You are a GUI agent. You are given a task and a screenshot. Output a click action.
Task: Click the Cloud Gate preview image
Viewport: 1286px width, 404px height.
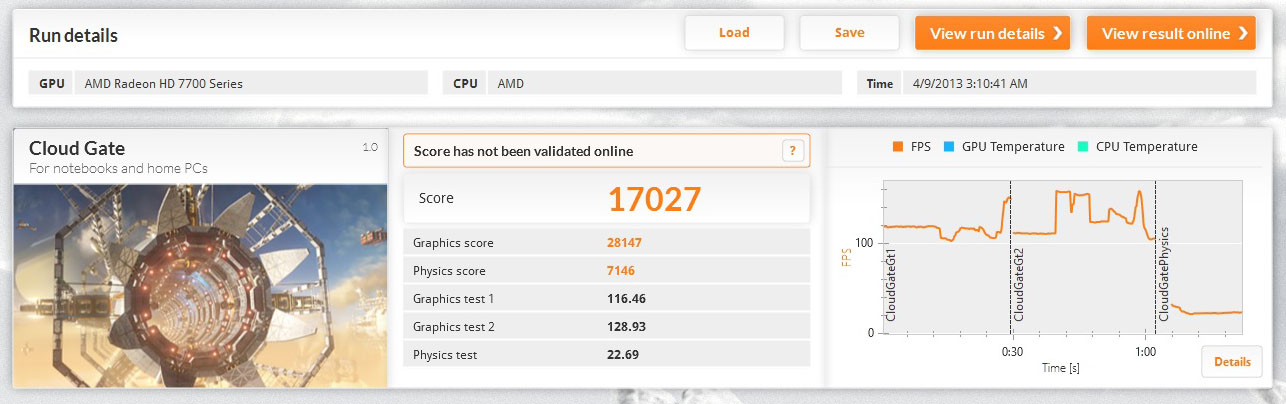point(200,284)
